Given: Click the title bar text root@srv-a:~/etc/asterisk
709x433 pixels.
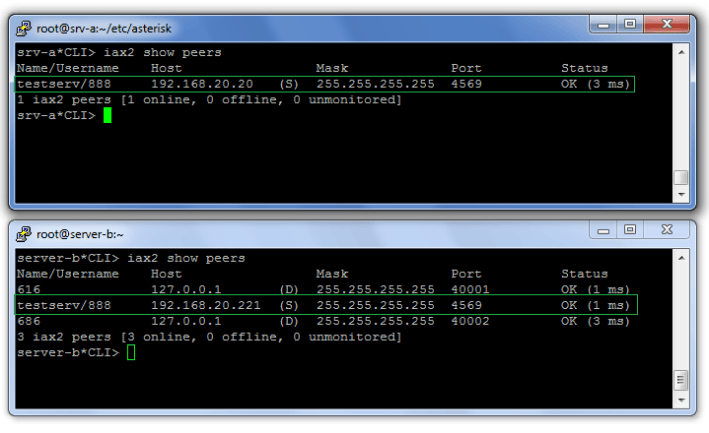Looking at the screenshot, I should click(x=104, y=28).
